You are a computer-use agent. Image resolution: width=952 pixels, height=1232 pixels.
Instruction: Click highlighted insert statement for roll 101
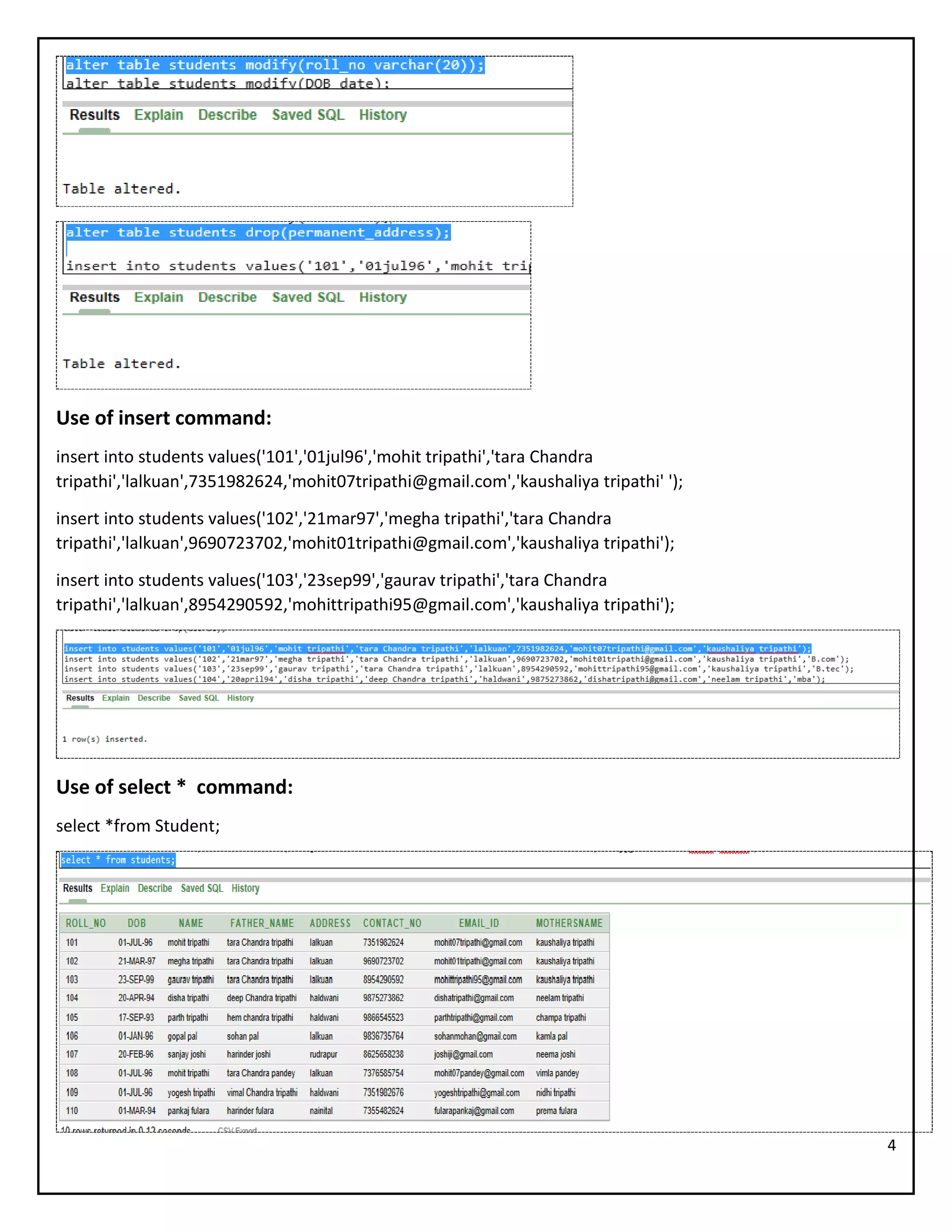coord(437,648)
